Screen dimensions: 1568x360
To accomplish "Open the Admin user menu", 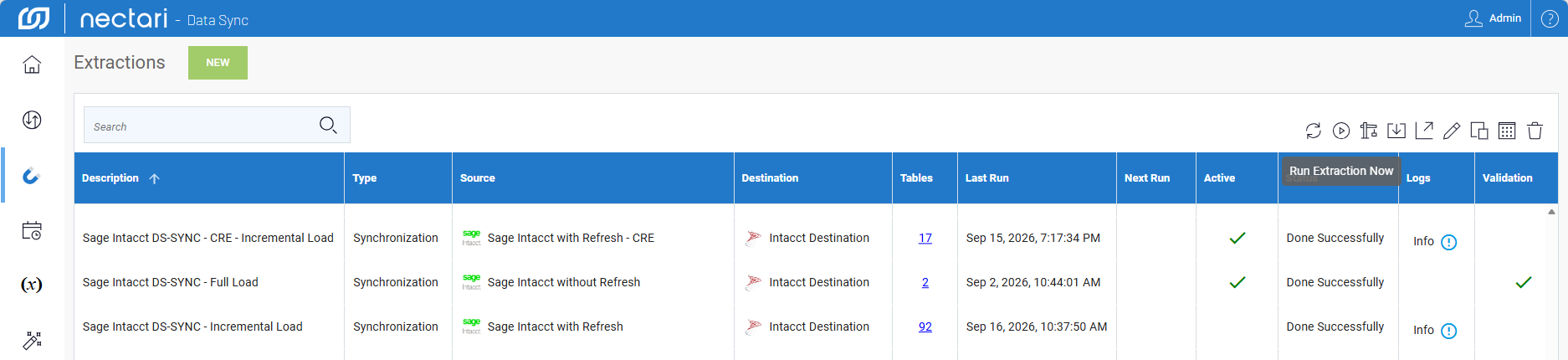I will 1493,18.
